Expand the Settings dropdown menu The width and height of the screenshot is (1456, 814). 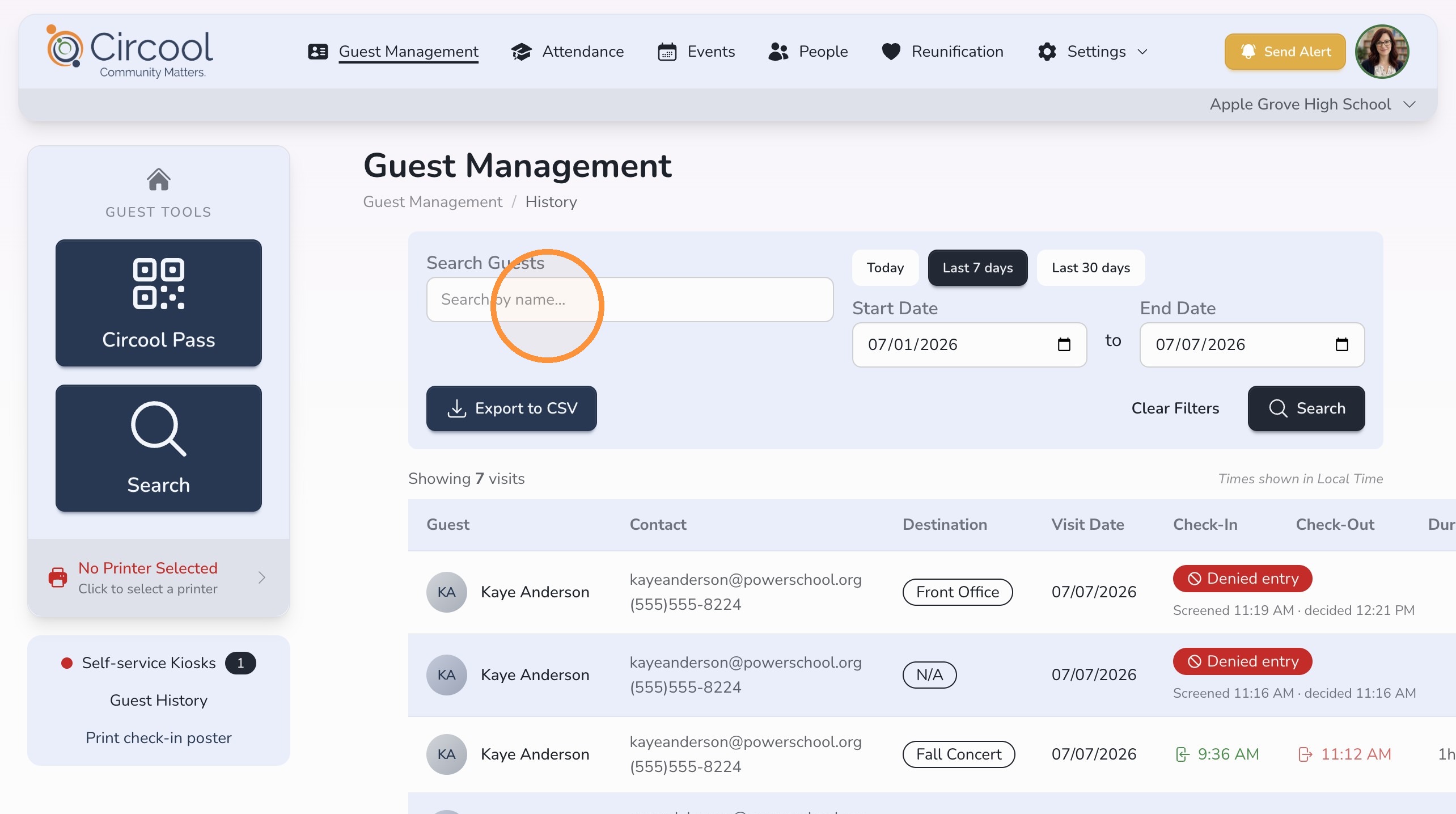click(x=1093, y=52)
